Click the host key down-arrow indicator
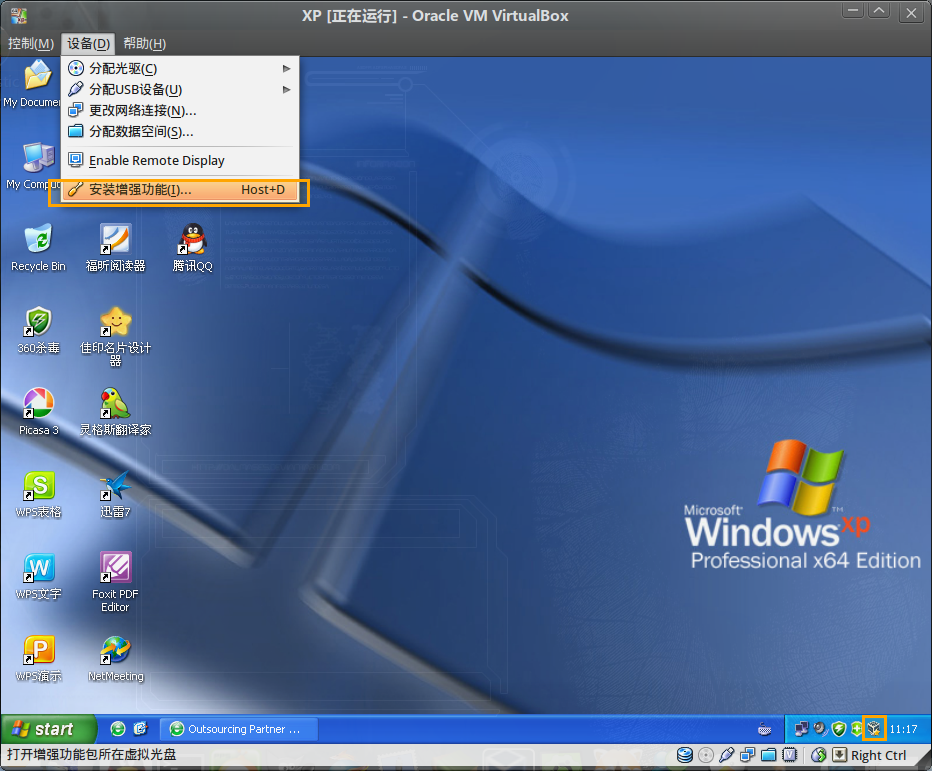This screenshot has width=932, height=771. pos(839,755)
